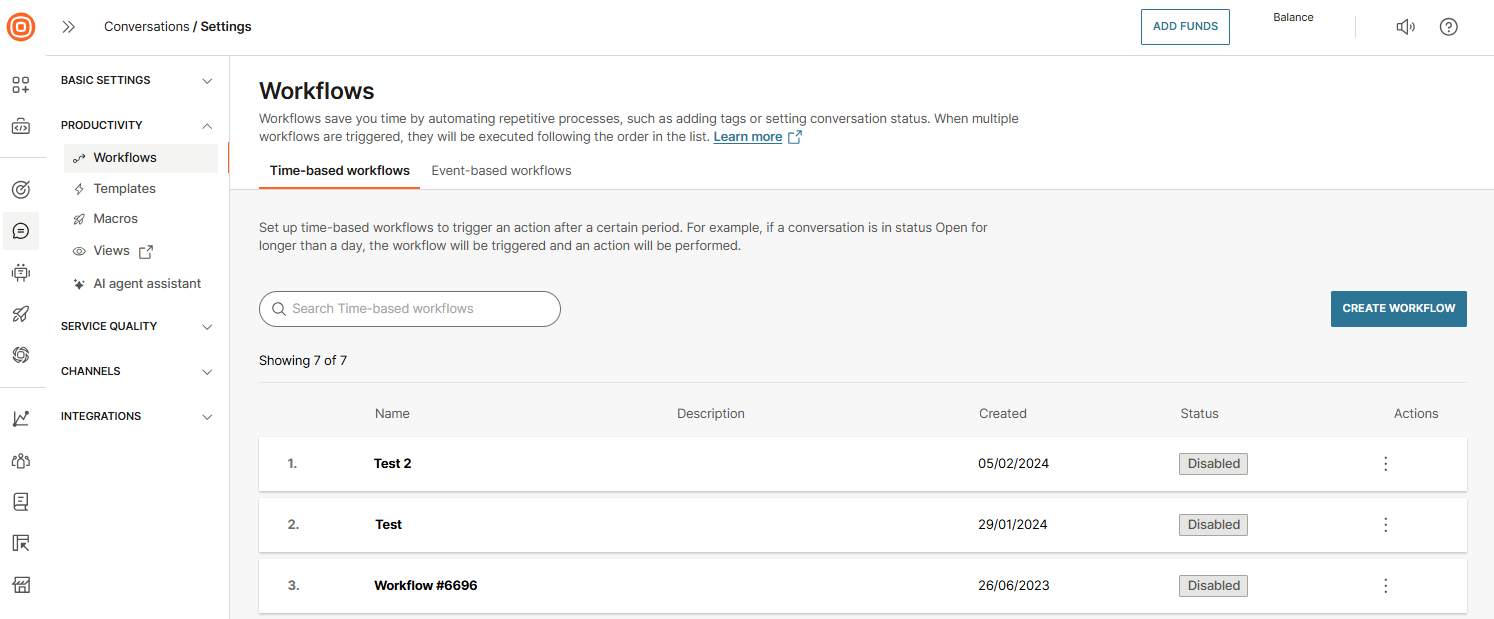1494x619 pixels.
Task: Open the help question mark icon
Action: (x=1448, y=27)
